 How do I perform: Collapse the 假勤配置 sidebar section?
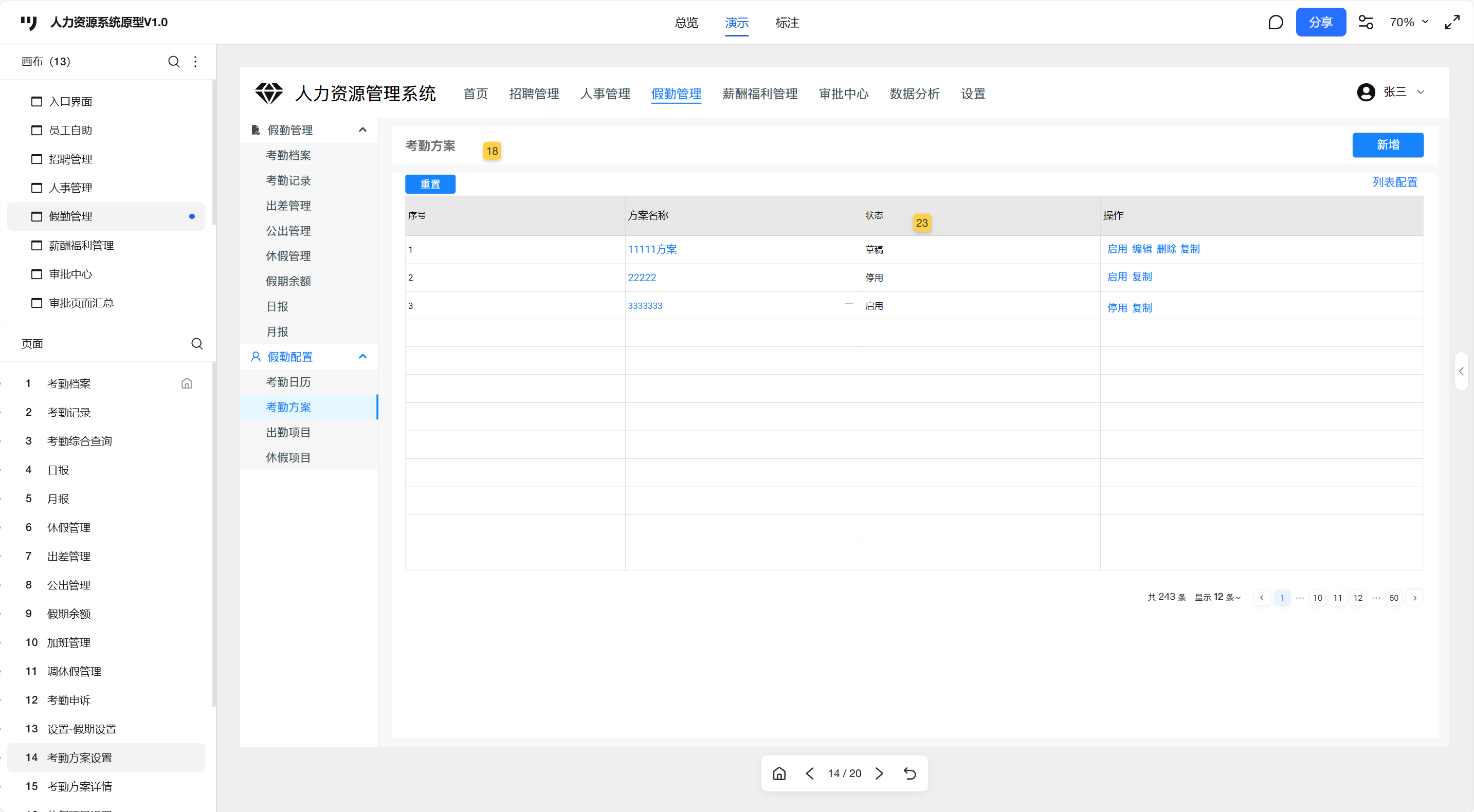tap(362, 356)
